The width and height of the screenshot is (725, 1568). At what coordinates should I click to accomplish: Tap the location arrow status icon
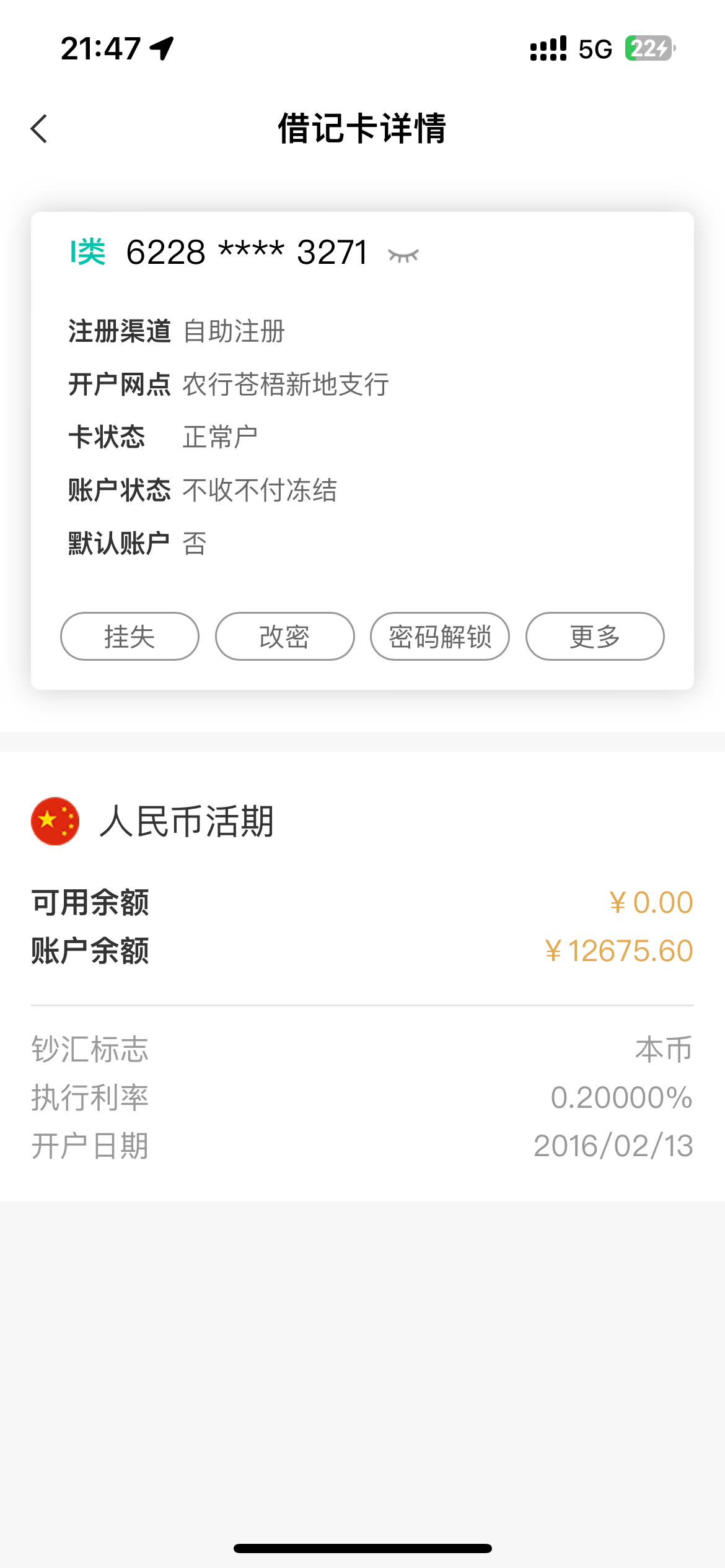[162, 48]
